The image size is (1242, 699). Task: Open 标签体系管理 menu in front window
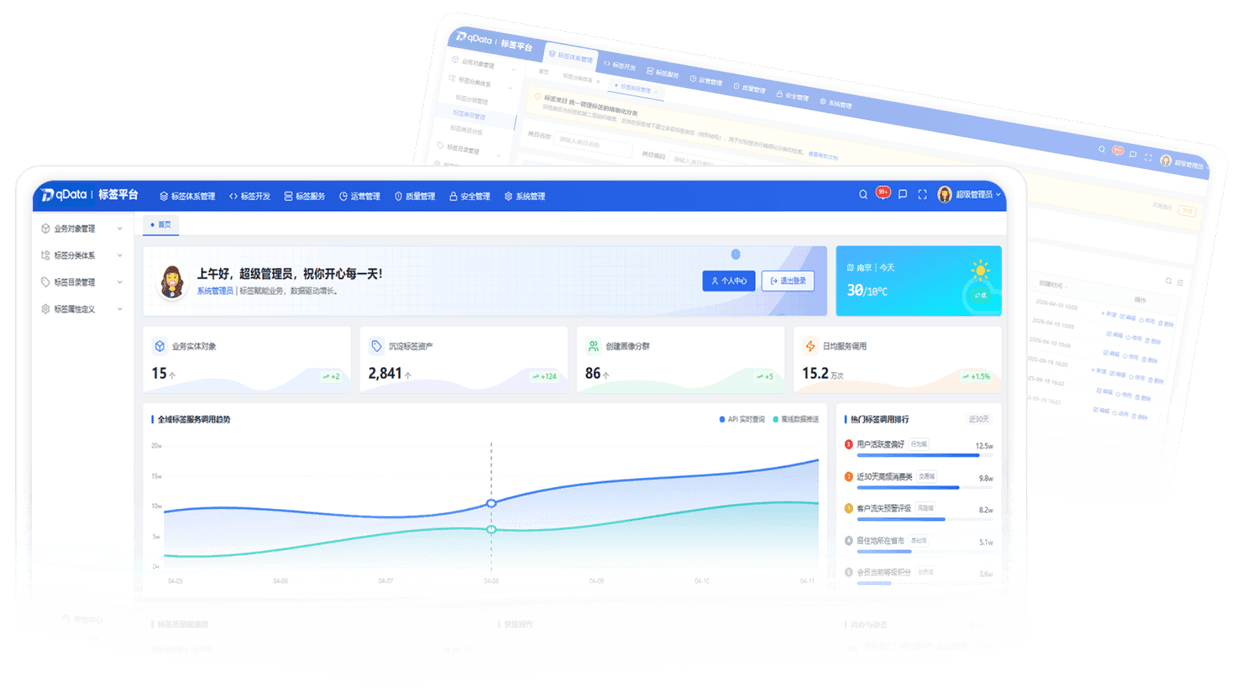tap(187, 196)
